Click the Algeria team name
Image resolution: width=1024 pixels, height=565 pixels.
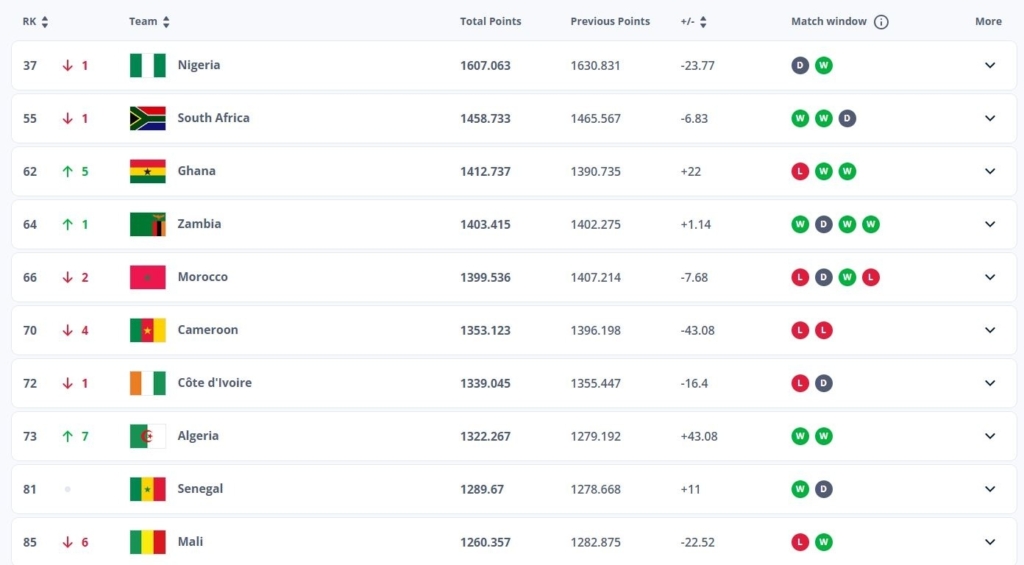pyautogui.click(x=198, y=436)
